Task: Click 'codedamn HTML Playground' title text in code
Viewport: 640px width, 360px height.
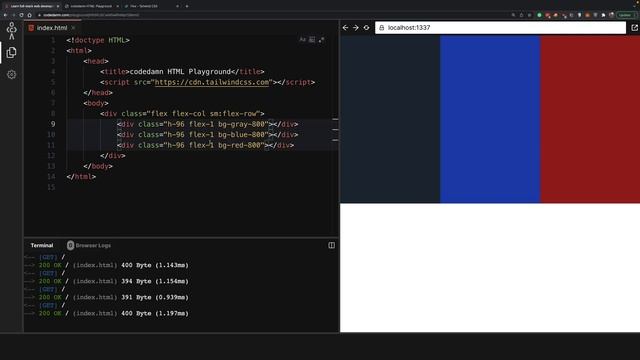Action: (x=180, y=72)
